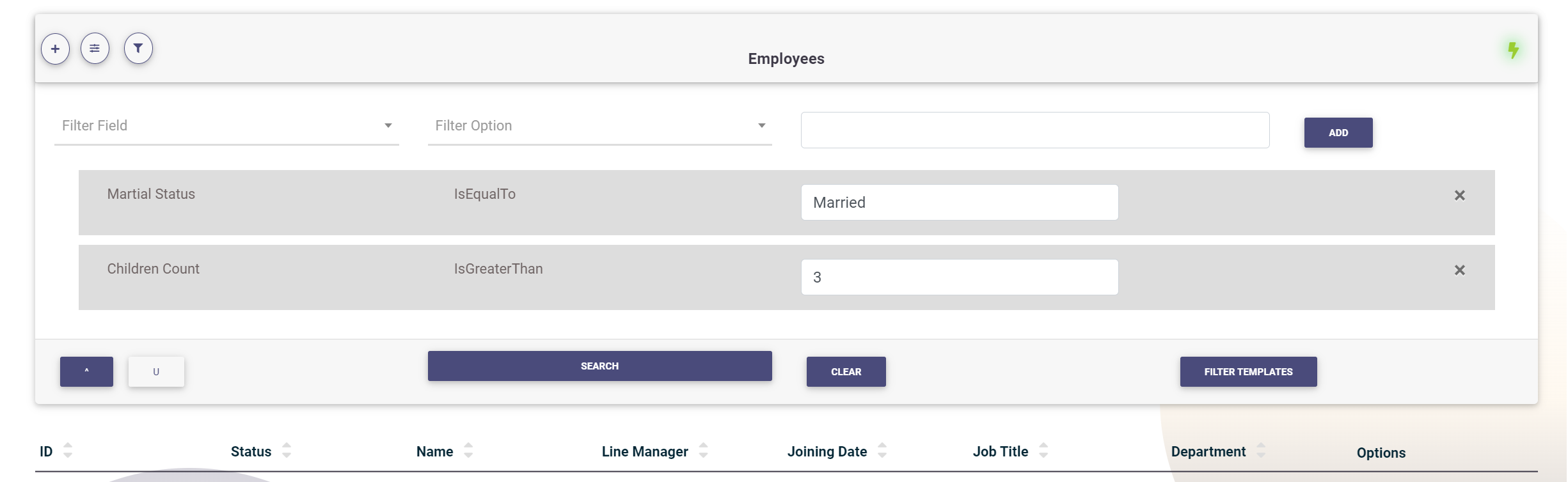Open Filter Templates
The image size is (1568, 482).
pyautogui.click(x=1248, y=372)
